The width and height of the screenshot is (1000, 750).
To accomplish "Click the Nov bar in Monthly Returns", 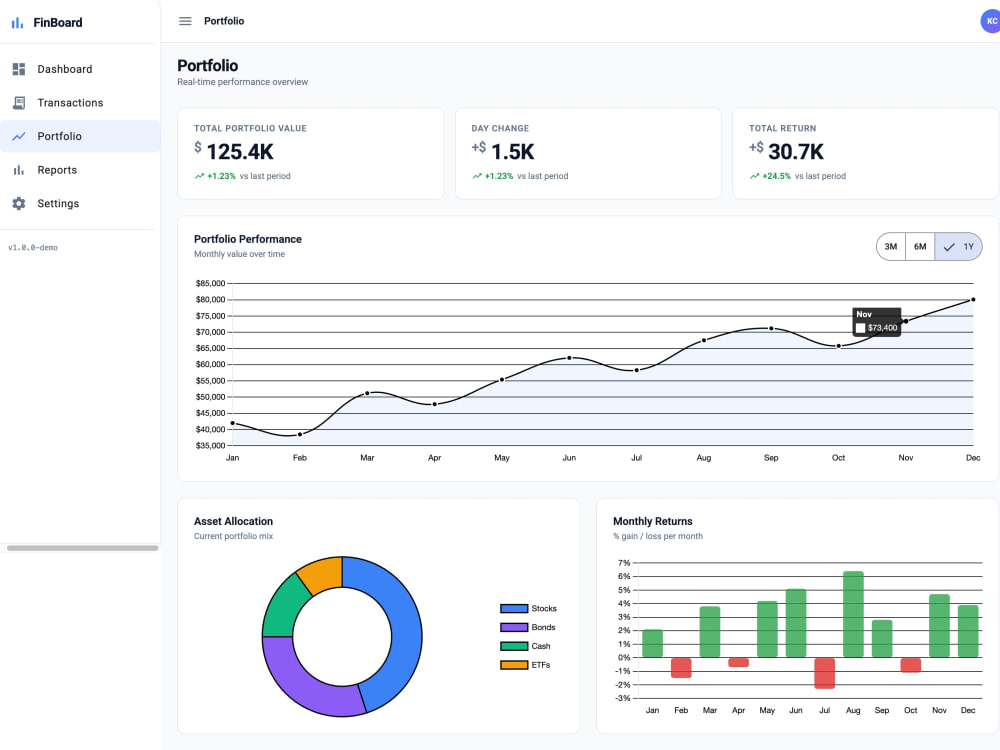I will click(939, 626).
